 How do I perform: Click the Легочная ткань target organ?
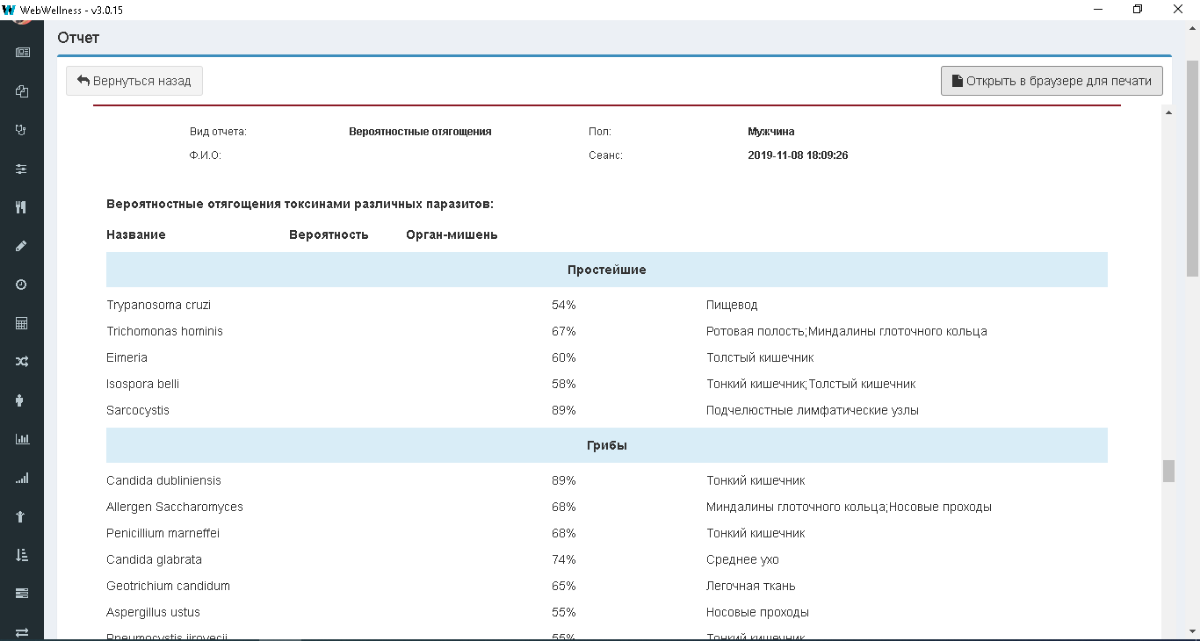click(751, 586)
